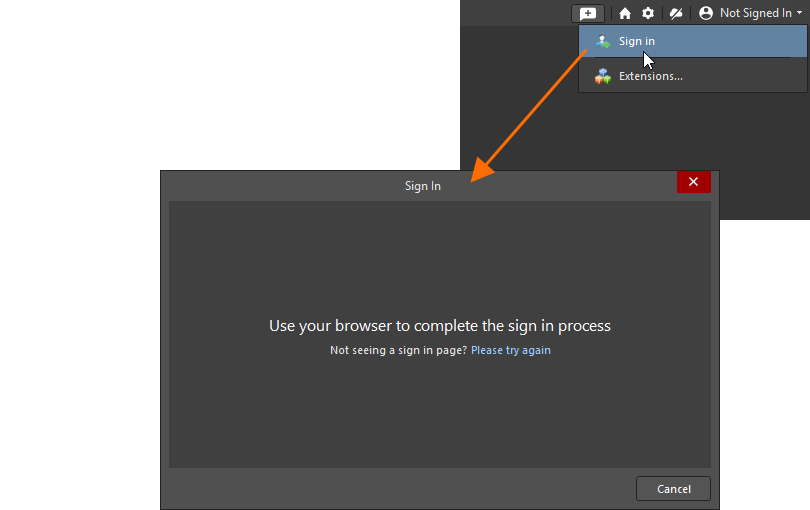Click the Sign In dialog title
The height and width of the screenshot is (510, 810).
(x=423, y=186)
